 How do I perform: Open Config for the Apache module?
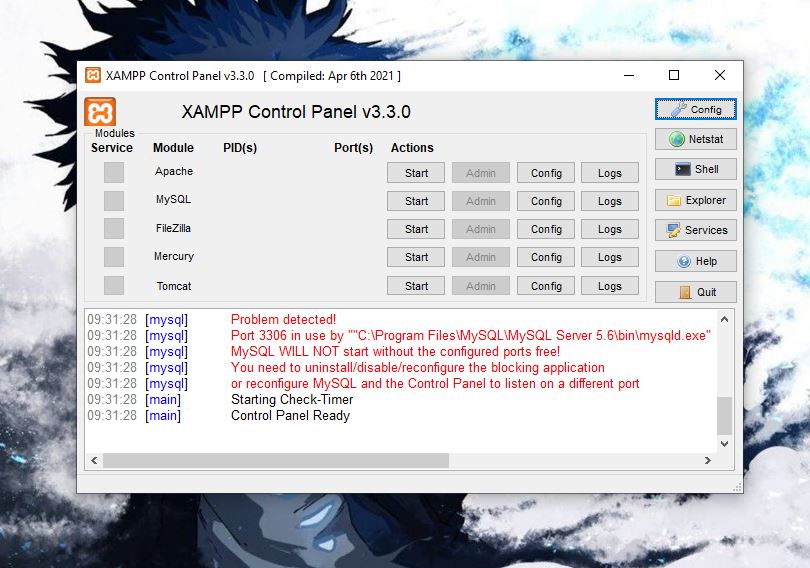(x=546, y=173)
